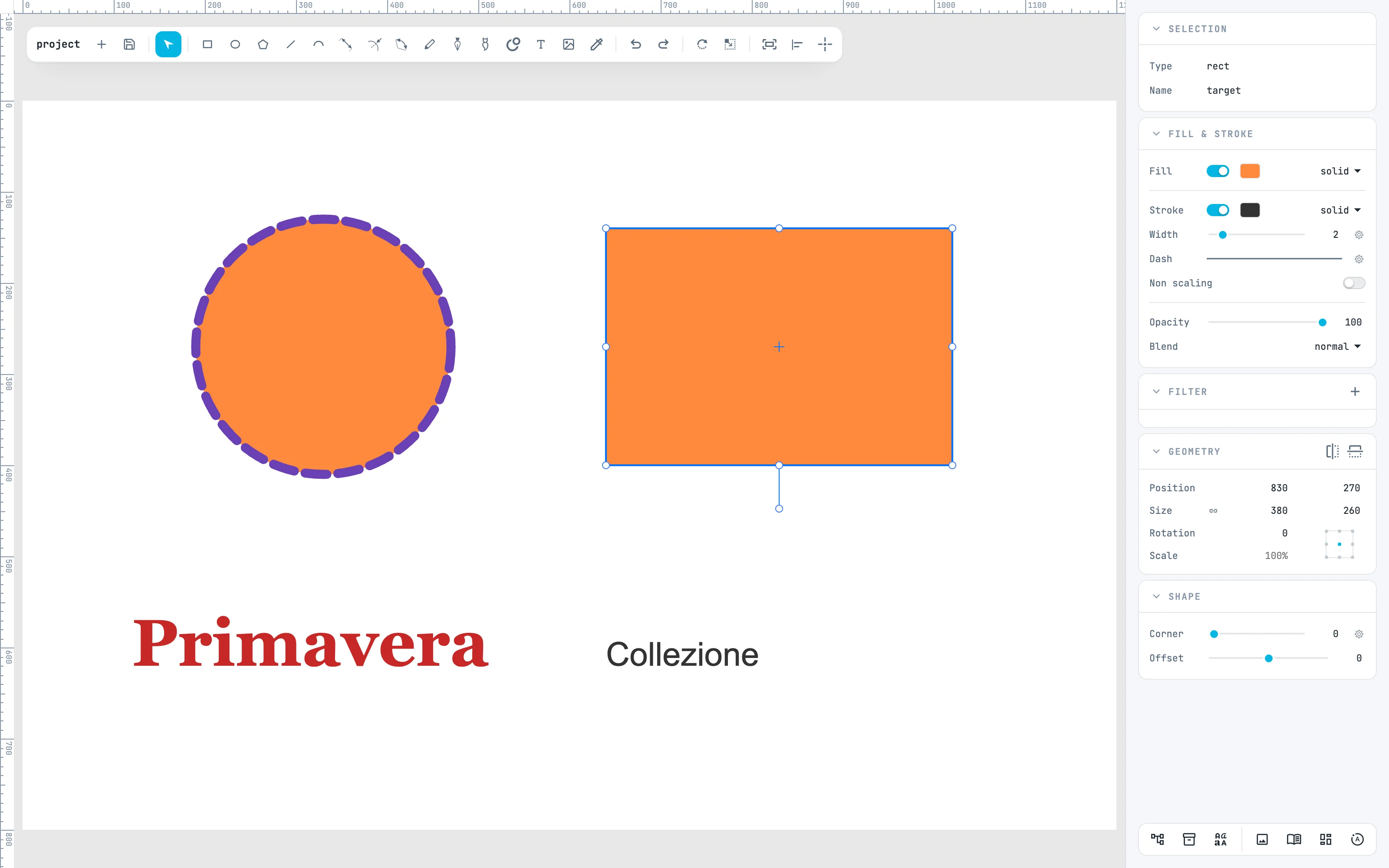The height and width of the screenshot is (868, 1389).
Task: Open the Stroke type solid dropdown
Action: pyautogui.click(x=1340, y=210)
